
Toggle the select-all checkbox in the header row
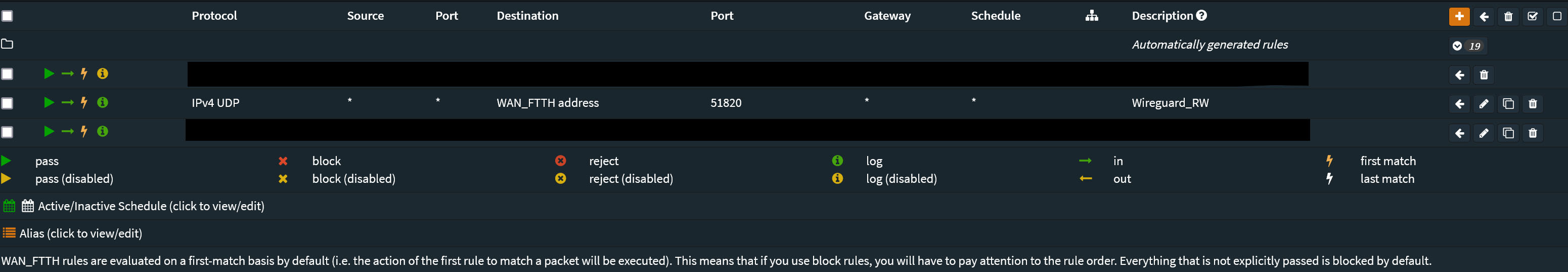[x=7, y=16]
